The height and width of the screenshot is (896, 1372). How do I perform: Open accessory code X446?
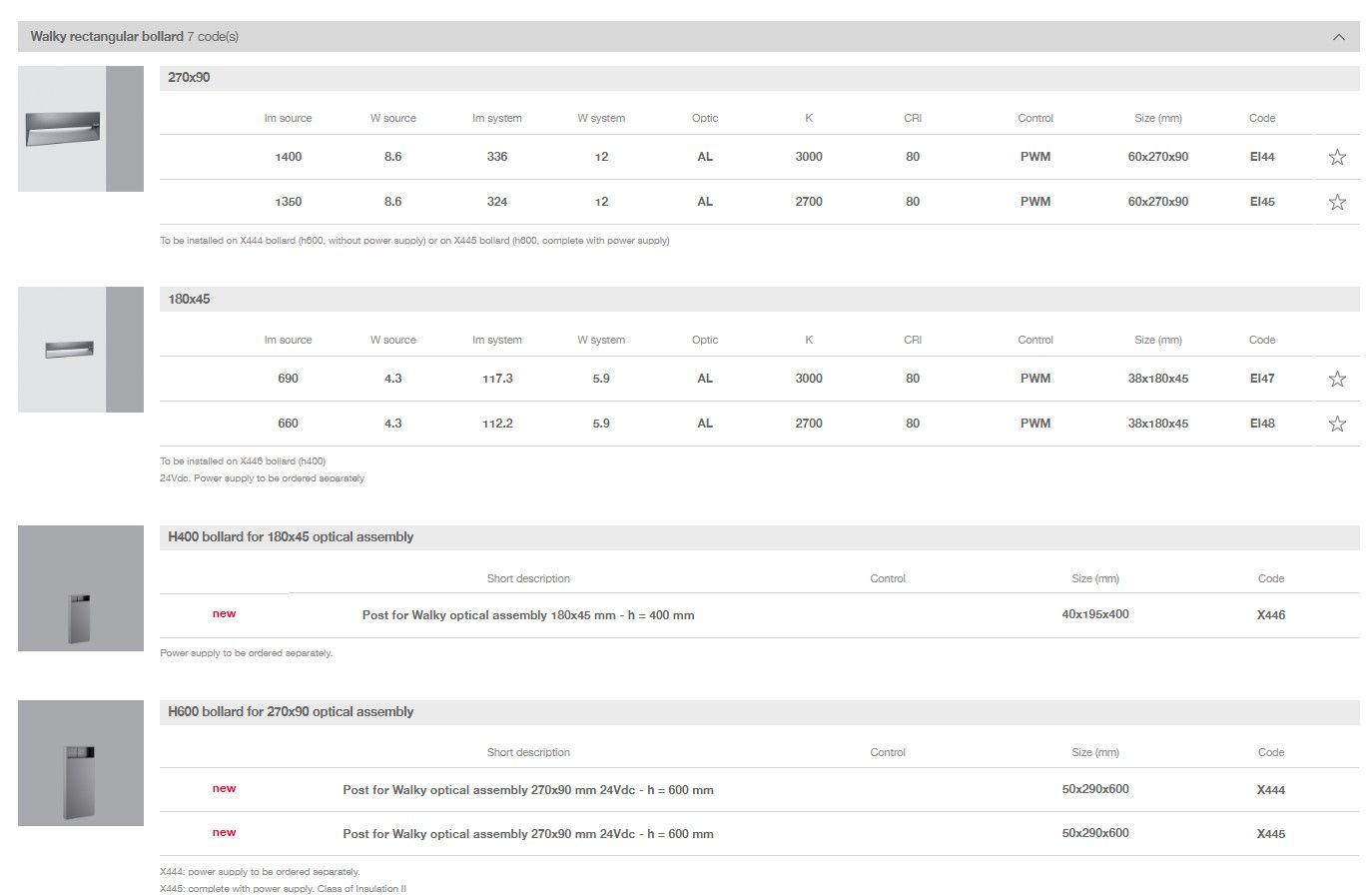pos(1270,615)
